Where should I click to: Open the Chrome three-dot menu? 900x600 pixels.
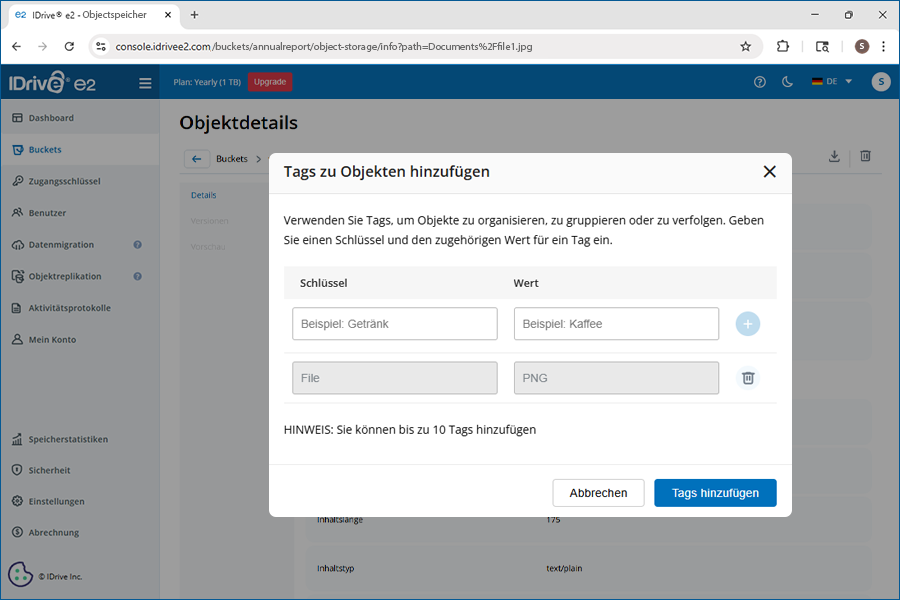click(883, 46)
